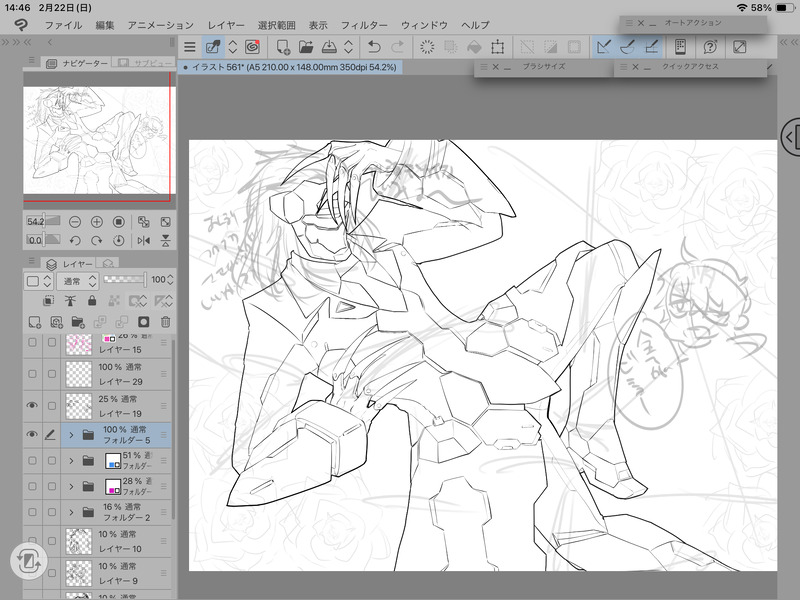Toggle the Snap to Ruler icon
Screen dimensions: 800x600
point(604,46)
